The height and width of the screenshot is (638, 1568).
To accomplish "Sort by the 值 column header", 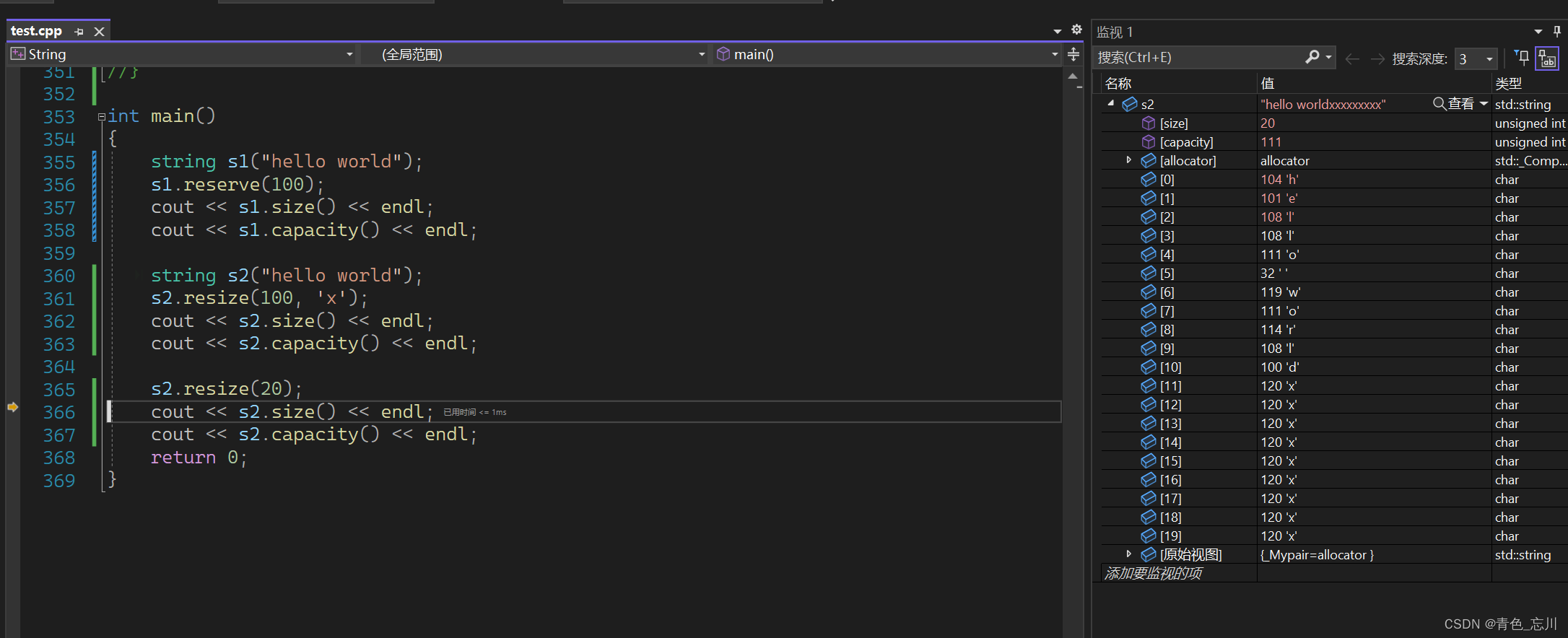I will click(x=1268, y=84).
